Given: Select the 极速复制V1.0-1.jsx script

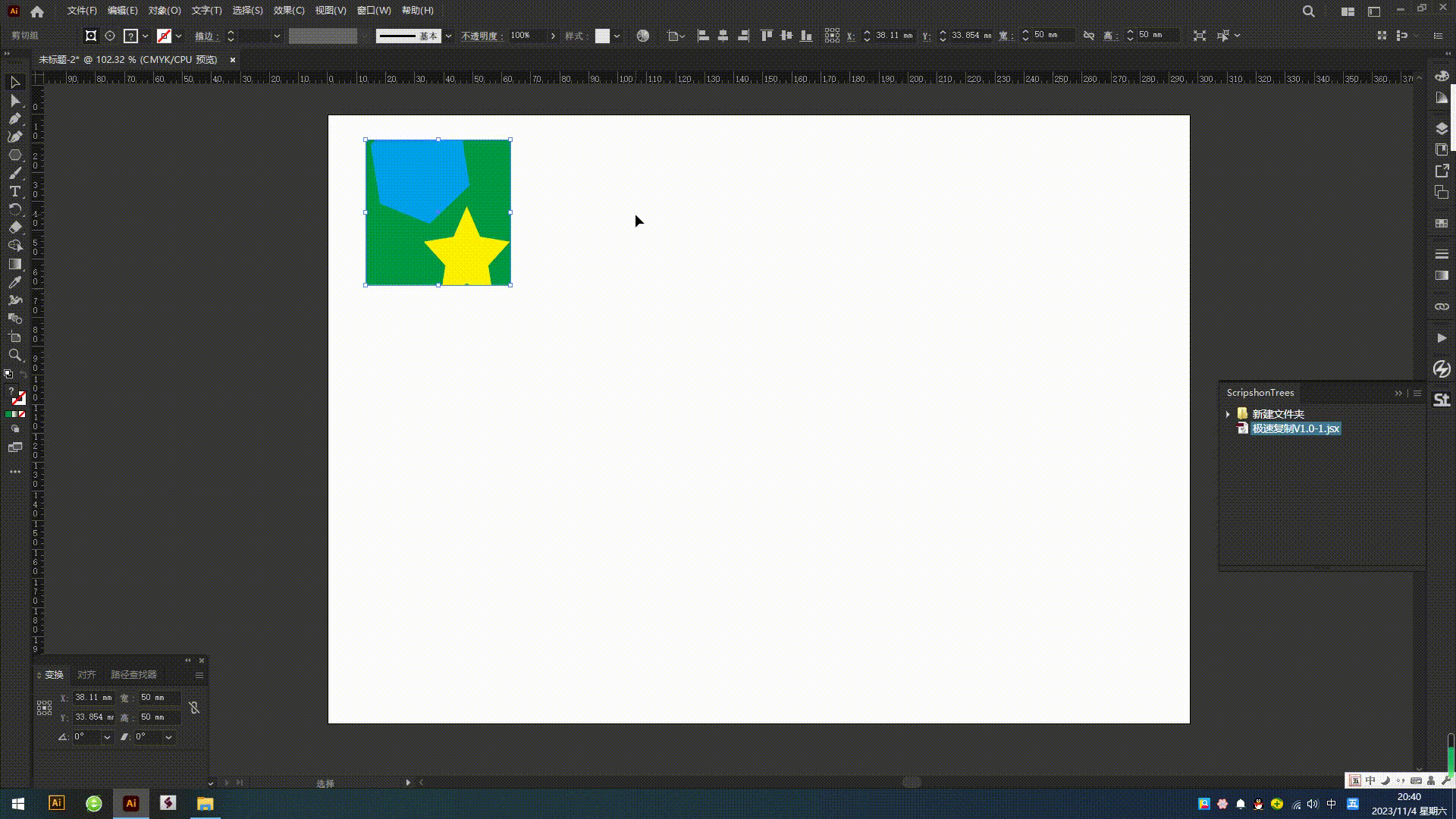Looking at the screenshot, I should (x=1295, y=428).
